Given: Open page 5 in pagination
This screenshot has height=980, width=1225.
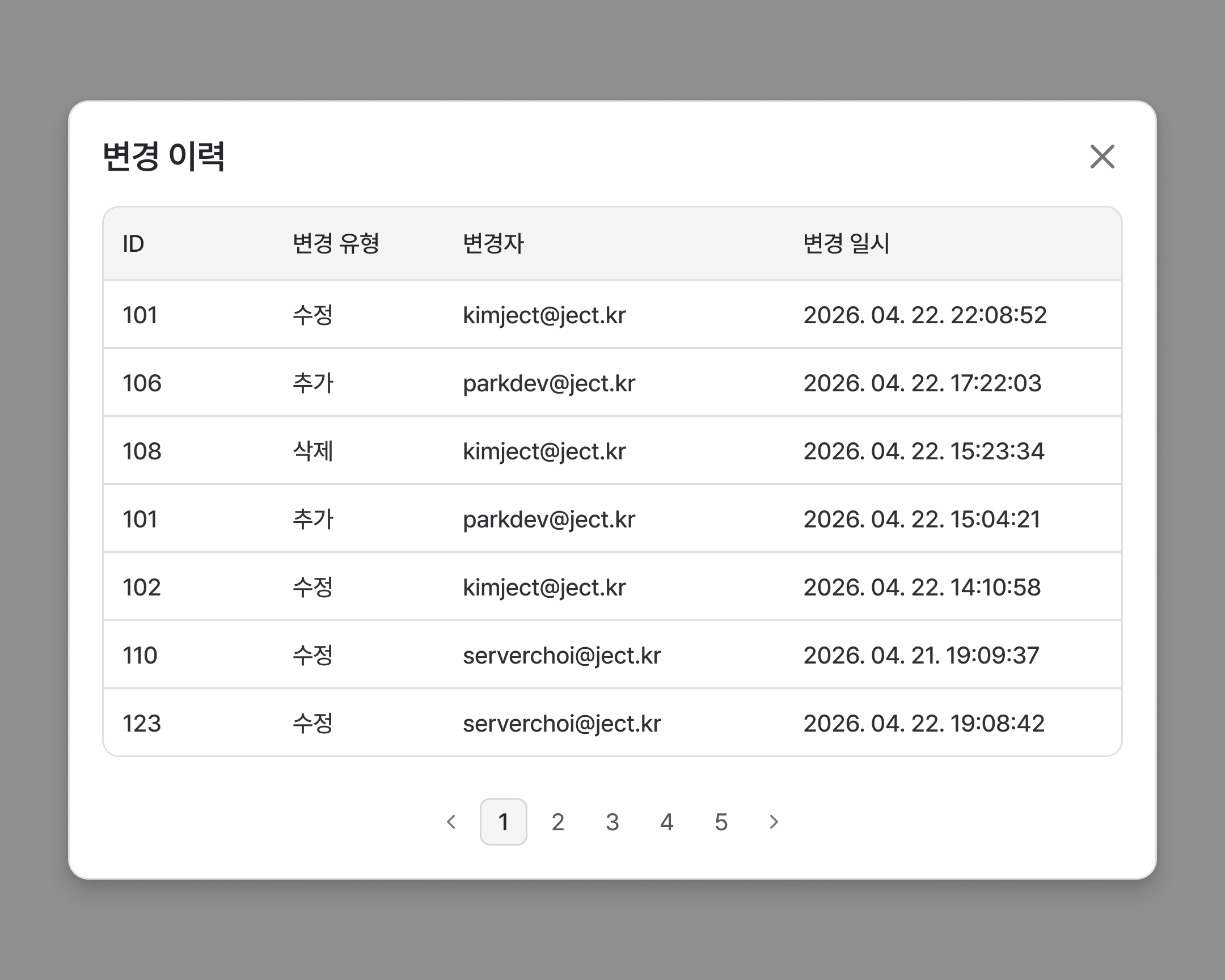Looking at the screenshot, I should pyautogui.click(x=721, y=822).
